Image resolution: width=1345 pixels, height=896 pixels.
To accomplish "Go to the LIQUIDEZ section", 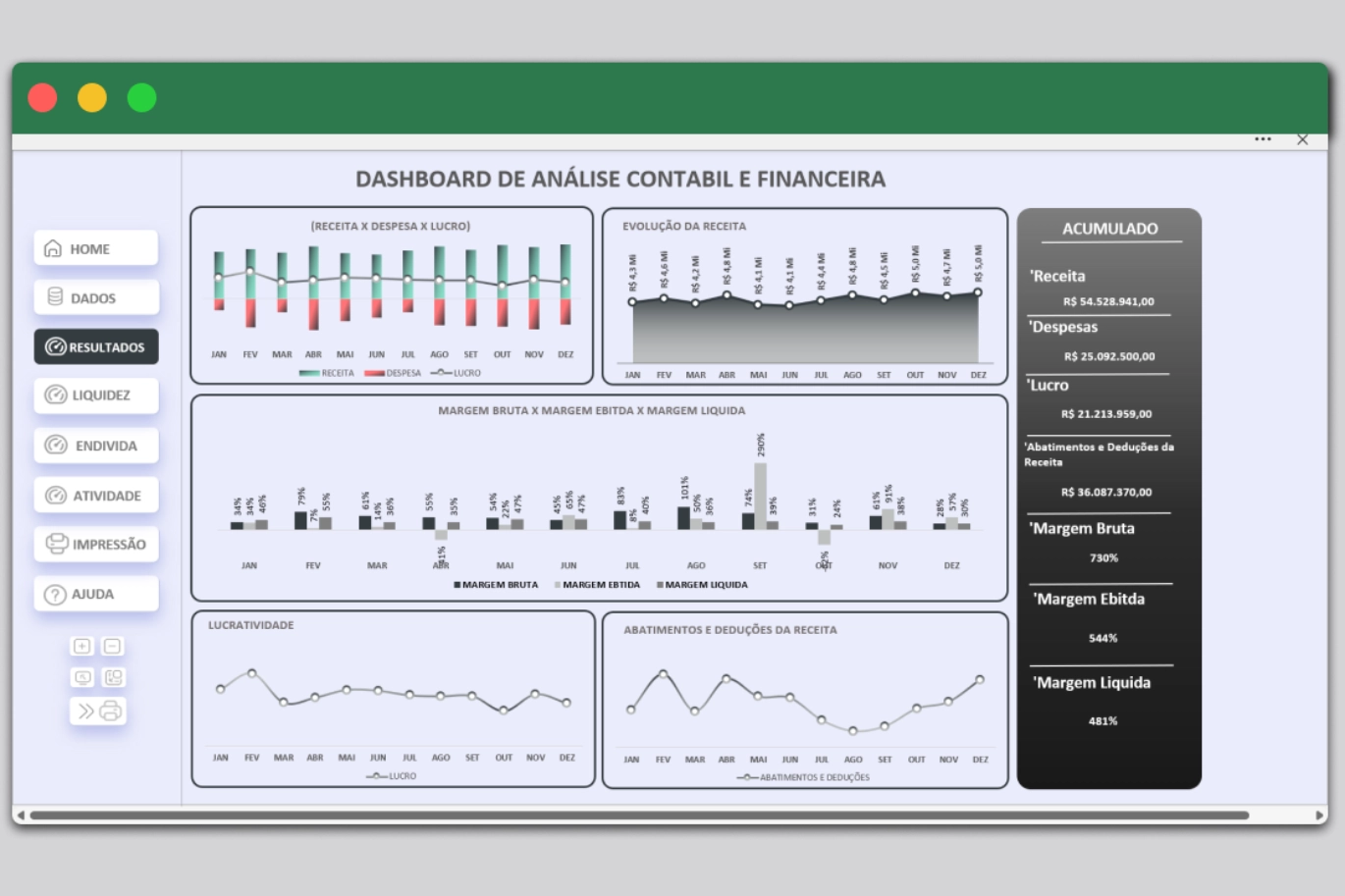I will click(96, 395).
